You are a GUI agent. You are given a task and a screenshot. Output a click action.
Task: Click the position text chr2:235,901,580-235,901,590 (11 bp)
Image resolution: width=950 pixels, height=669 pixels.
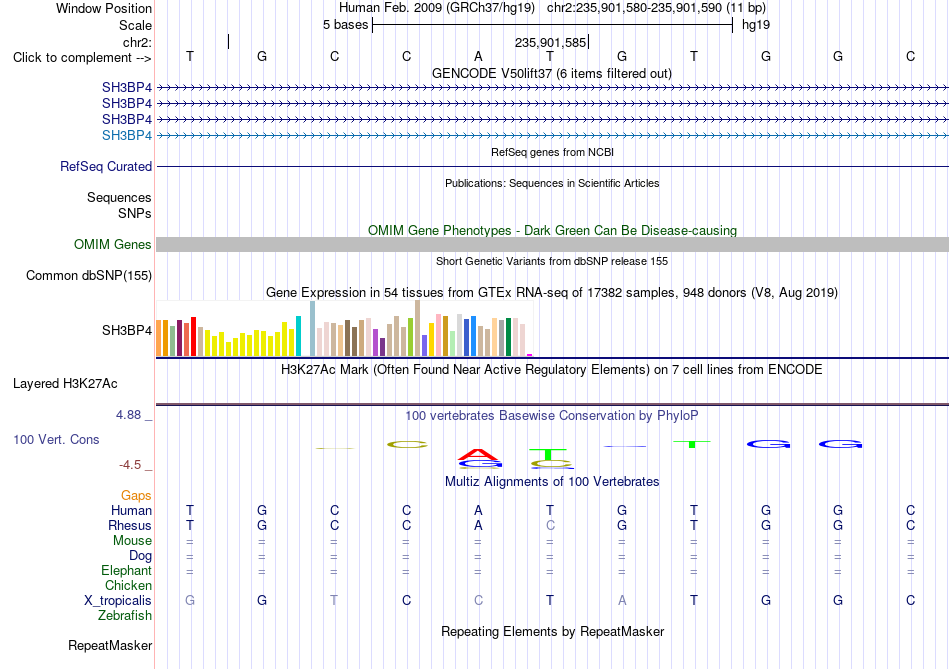656,8
